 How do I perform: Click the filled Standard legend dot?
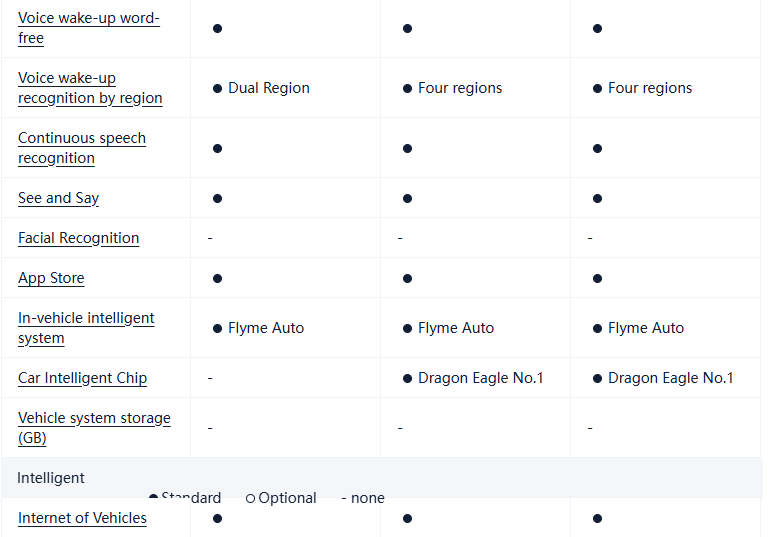point(153,498)
